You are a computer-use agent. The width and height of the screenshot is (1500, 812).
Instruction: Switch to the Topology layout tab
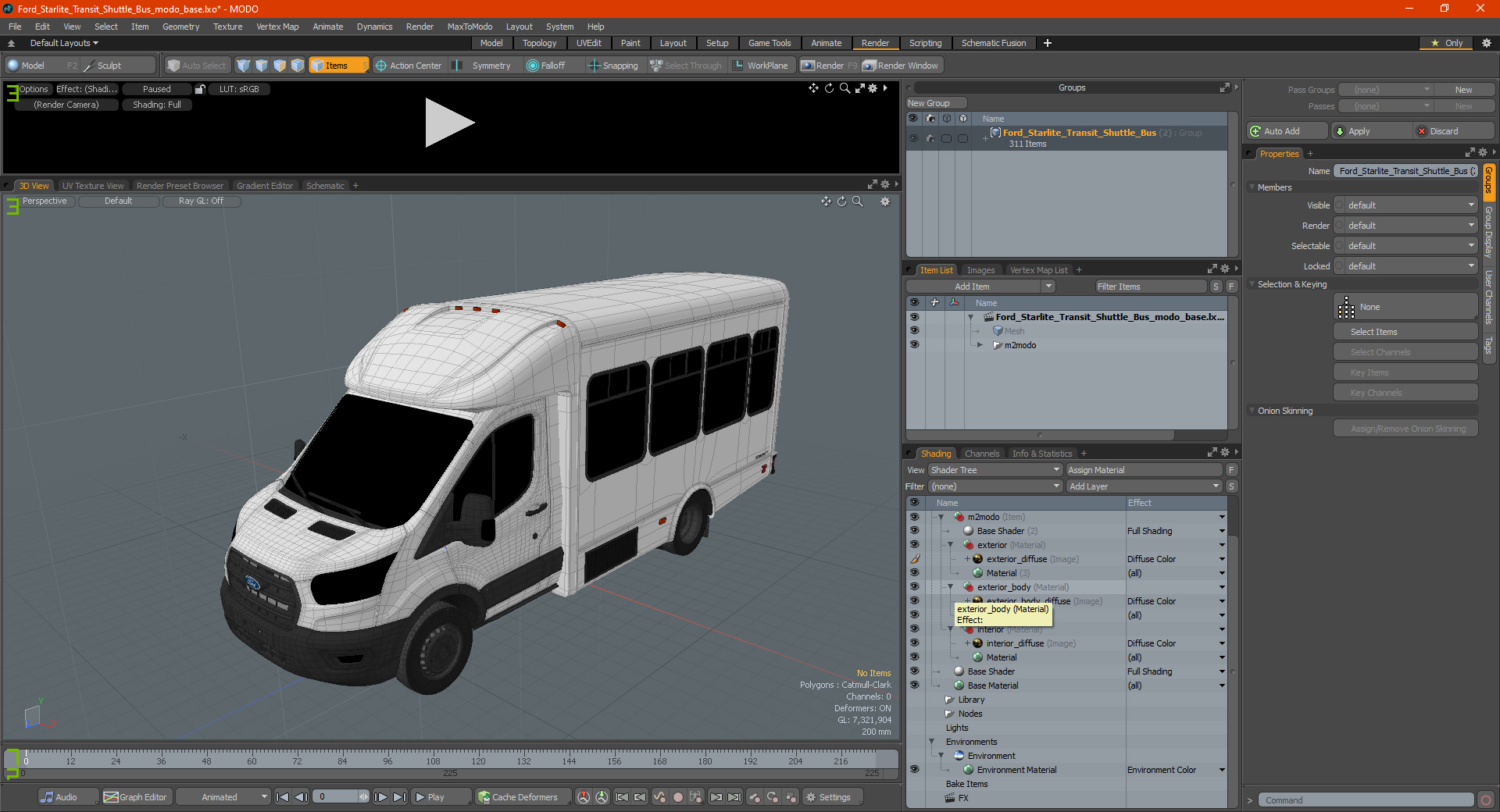coord(539,43)
